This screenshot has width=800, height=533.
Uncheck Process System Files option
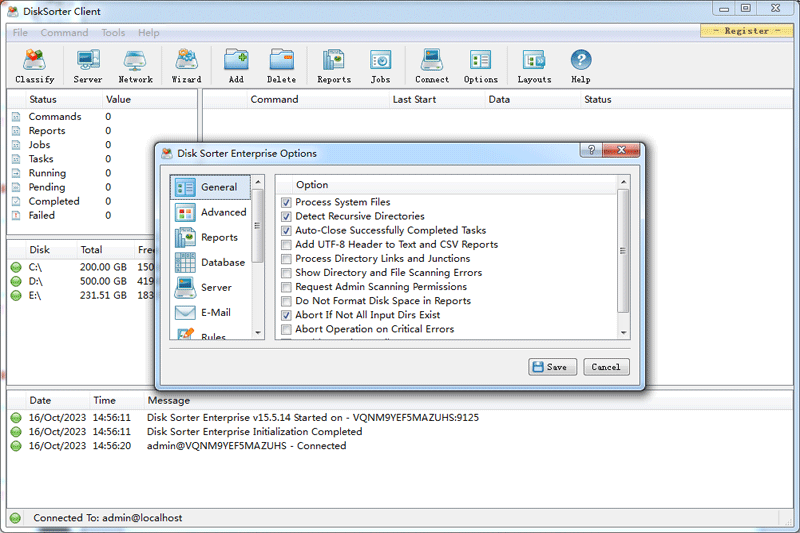click(287, 202)
